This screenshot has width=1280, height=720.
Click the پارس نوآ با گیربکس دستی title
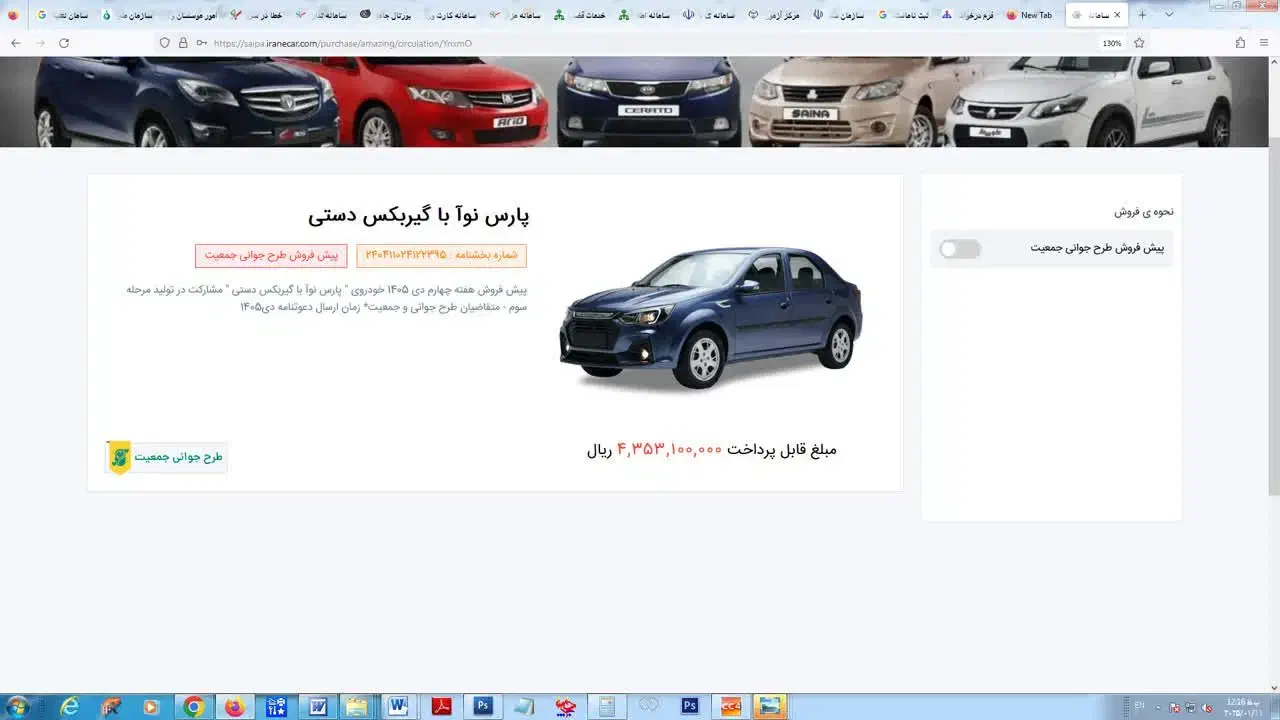tap(418, 215)
